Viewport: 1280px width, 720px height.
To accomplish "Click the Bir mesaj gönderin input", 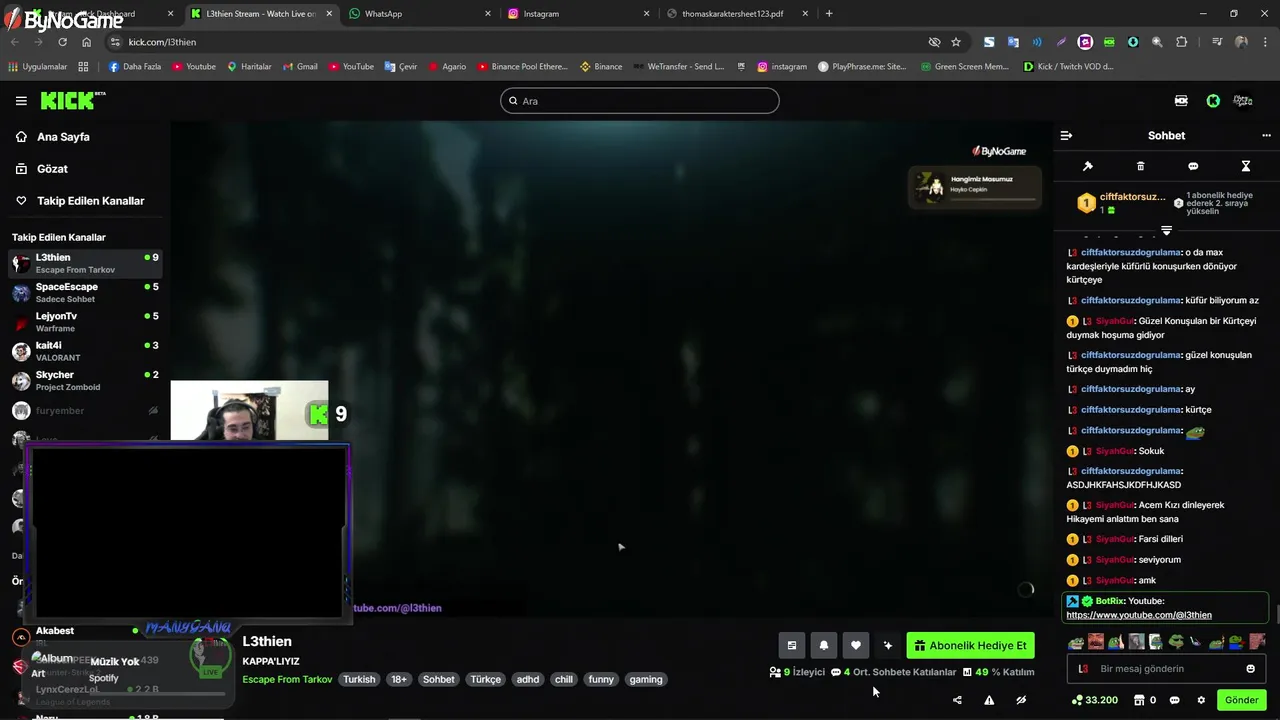I will tap(1166, 669).
